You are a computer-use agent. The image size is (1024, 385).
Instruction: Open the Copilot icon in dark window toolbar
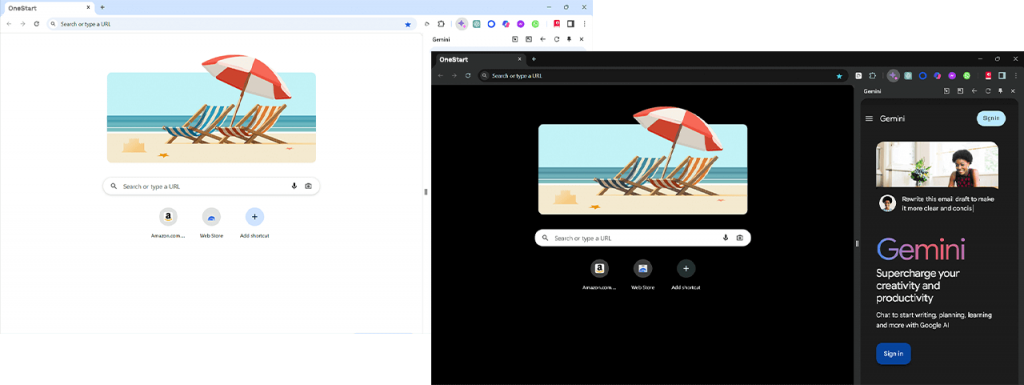(x=938, y=76)
